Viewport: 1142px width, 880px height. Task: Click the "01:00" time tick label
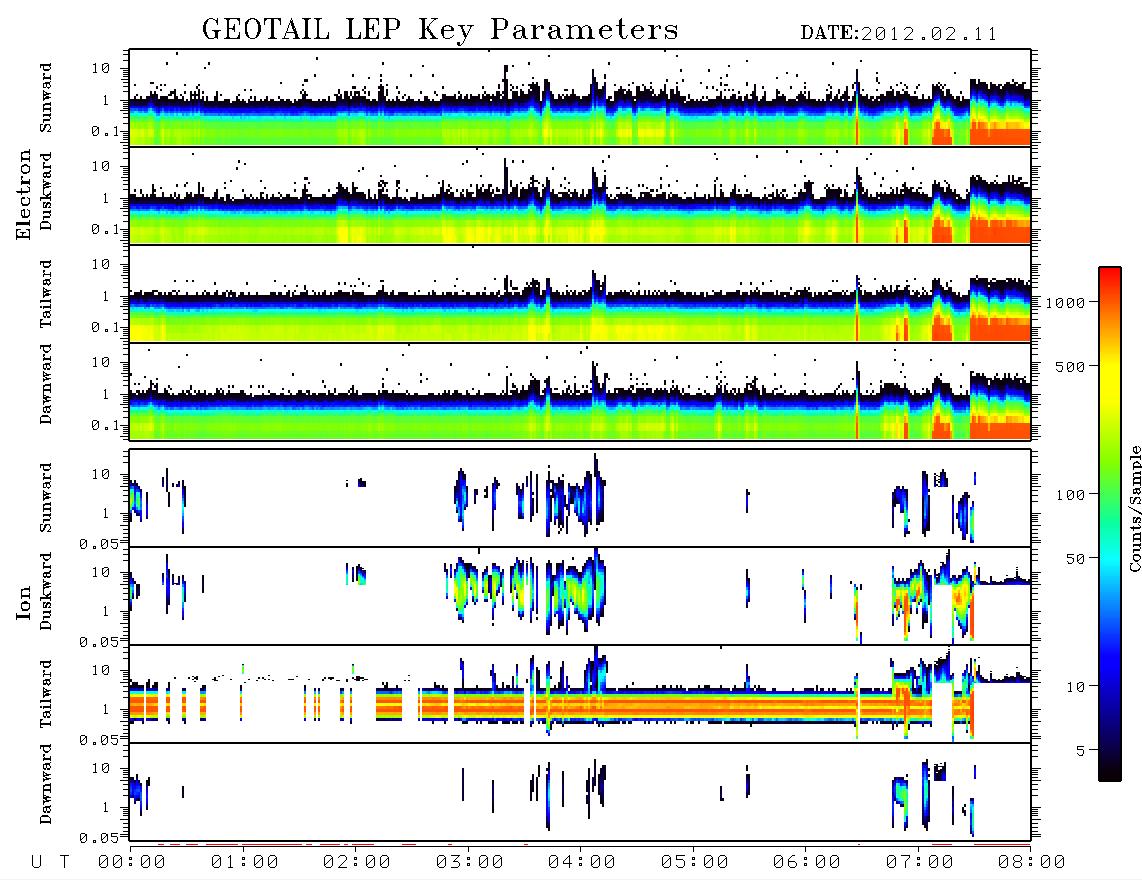[x=244, y=862]
